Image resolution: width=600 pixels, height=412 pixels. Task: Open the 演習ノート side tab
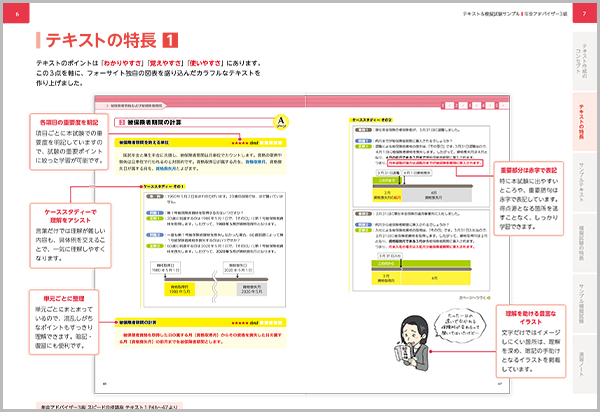point(584,364)
